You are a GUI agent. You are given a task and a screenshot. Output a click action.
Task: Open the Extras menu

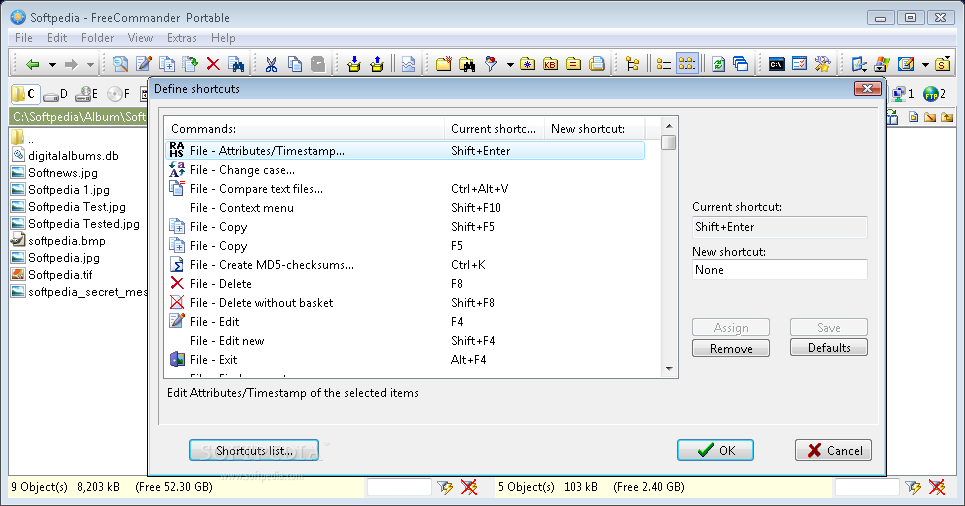(x=182, y=38)
